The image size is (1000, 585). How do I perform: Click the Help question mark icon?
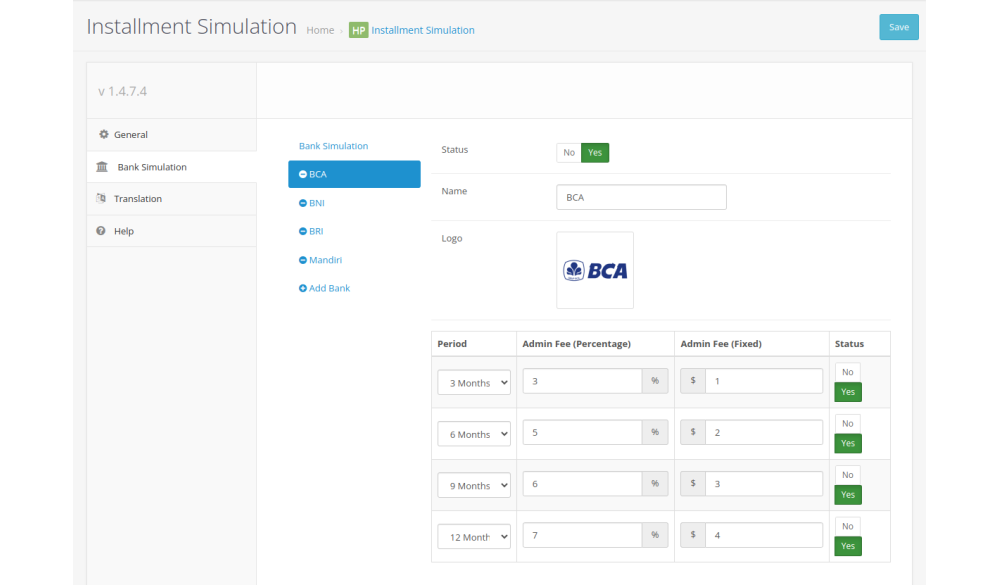coord(101,231)
